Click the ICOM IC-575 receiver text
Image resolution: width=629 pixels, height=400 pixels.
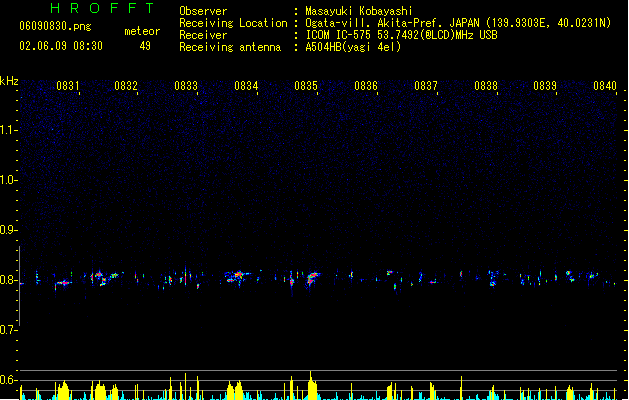click(x=401, y=35)
